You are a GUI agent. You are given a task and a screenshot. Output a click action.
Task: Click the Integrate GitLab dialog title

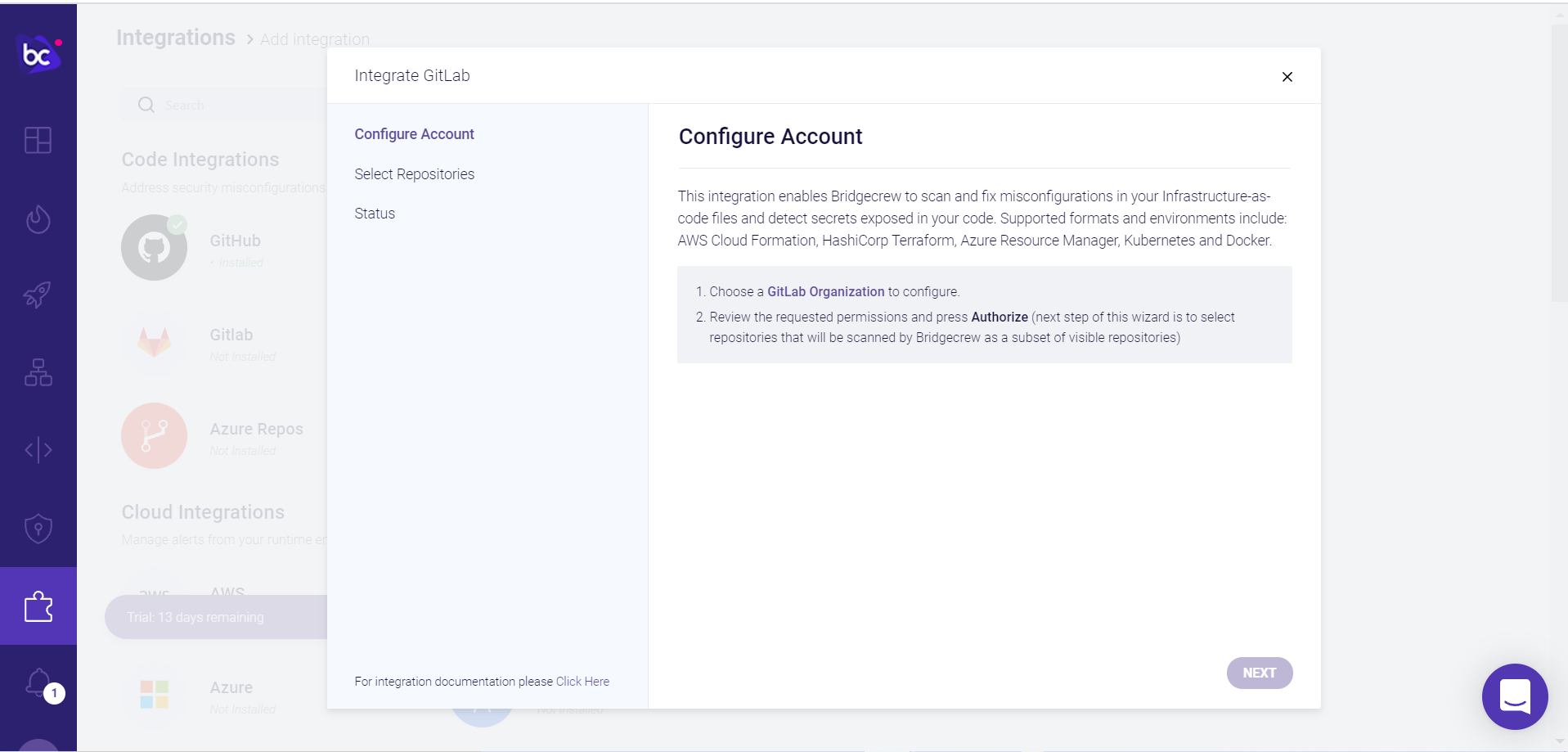pos(412,75)
